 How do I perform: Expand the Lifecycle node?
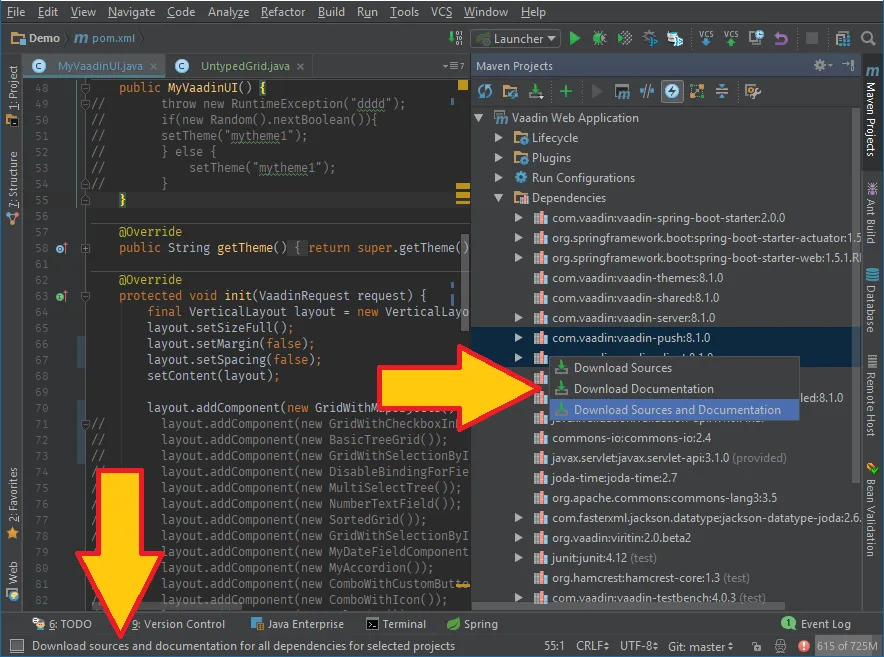click(x=500, y=138)
